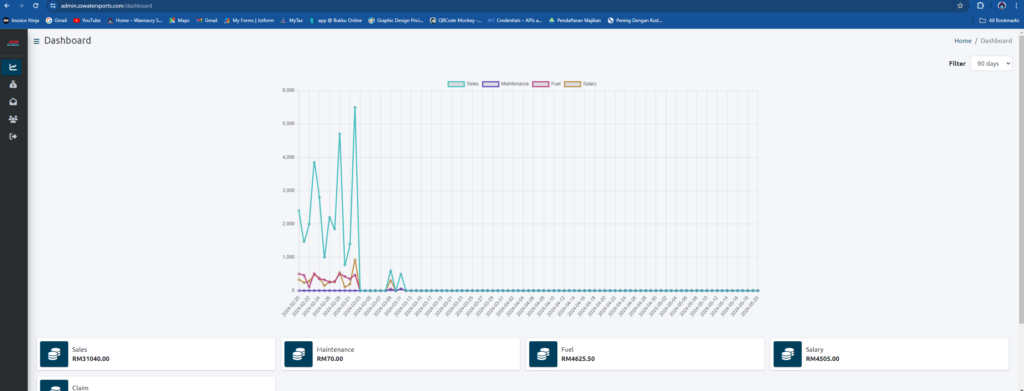Open the Graphic Design Pricing bookmark
1024x391 pixels.
click(396, 20)
